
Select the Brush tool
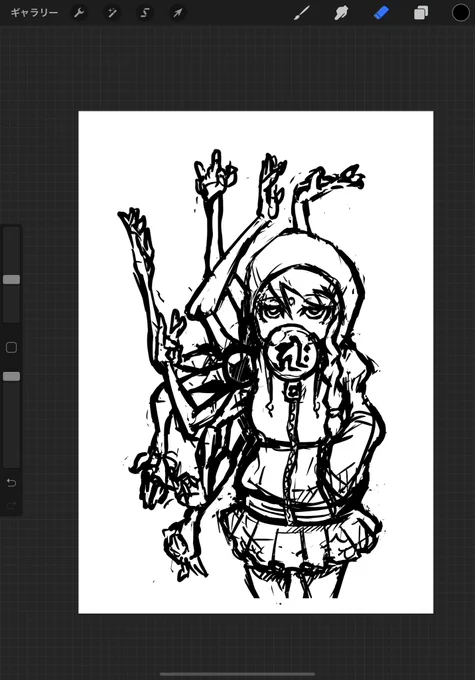(302, 13)
